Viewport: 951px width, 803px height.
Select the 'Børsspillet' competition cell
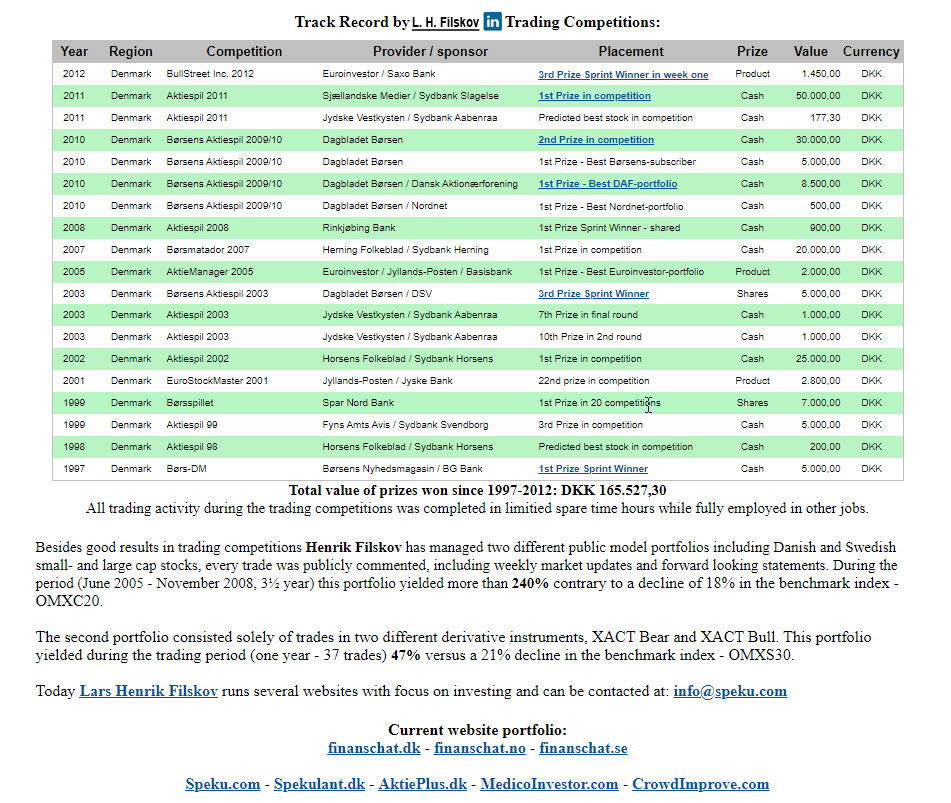click(190, 403)
